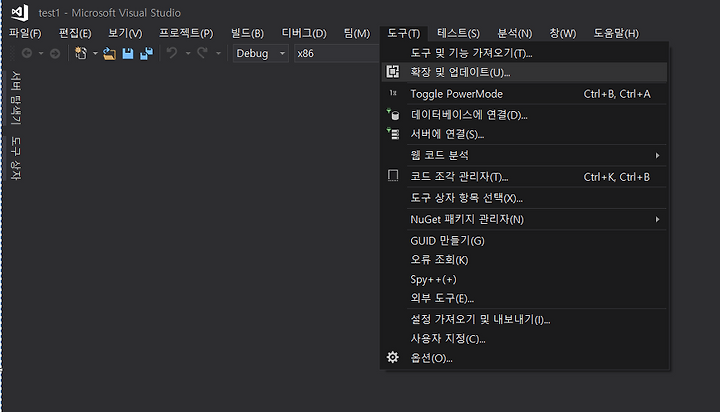Expand the NuGet 패키지 관리자(N) submenu
Image resolution: width=720 pixels, height=412 pixels.
pyautogui.click(x=524, y=219)
